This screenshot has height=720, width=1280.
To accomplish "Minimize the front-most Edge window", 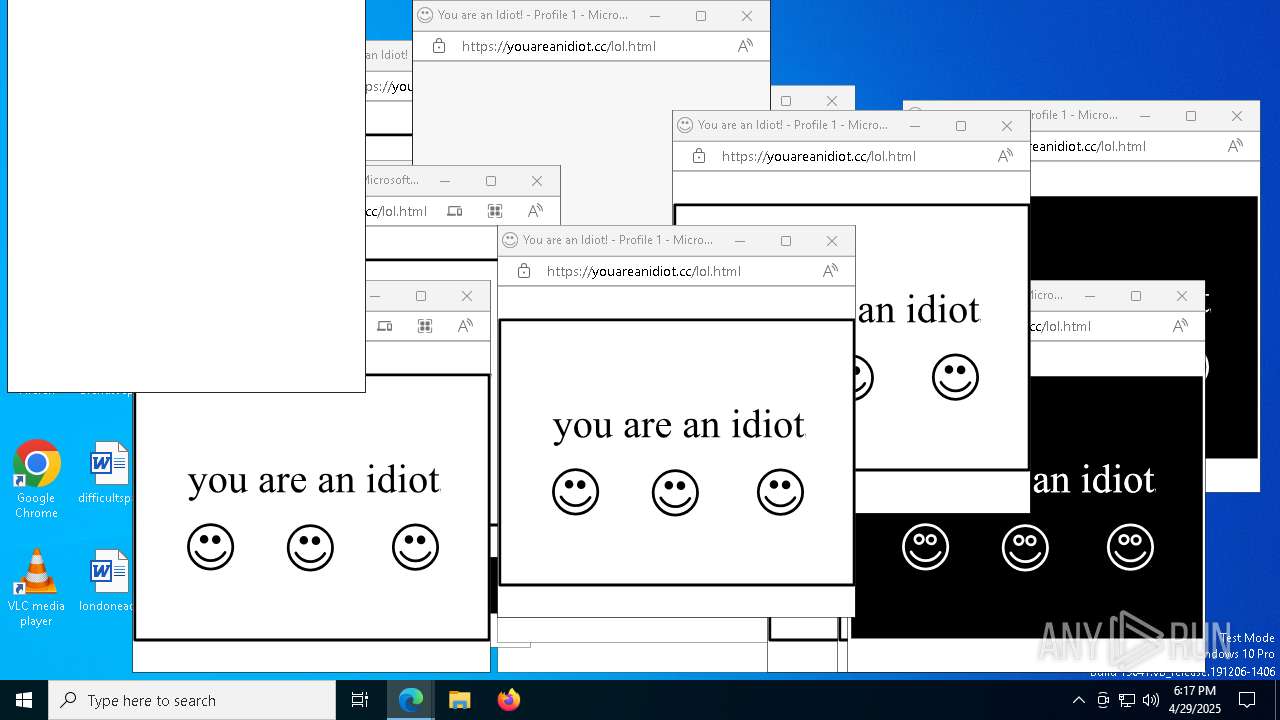I will point(740,240).
